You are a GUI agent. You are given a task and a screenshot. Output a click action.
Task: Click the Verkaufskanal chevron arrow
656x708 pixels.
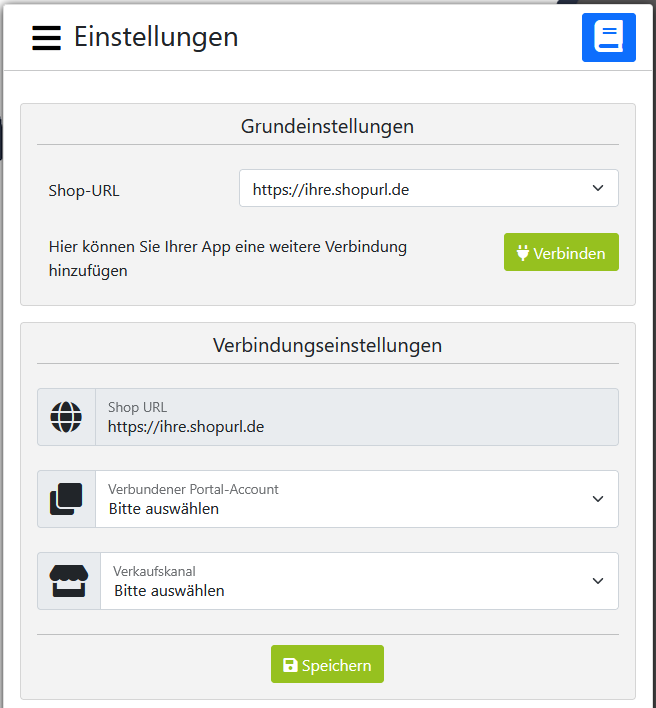pos(598,581)
